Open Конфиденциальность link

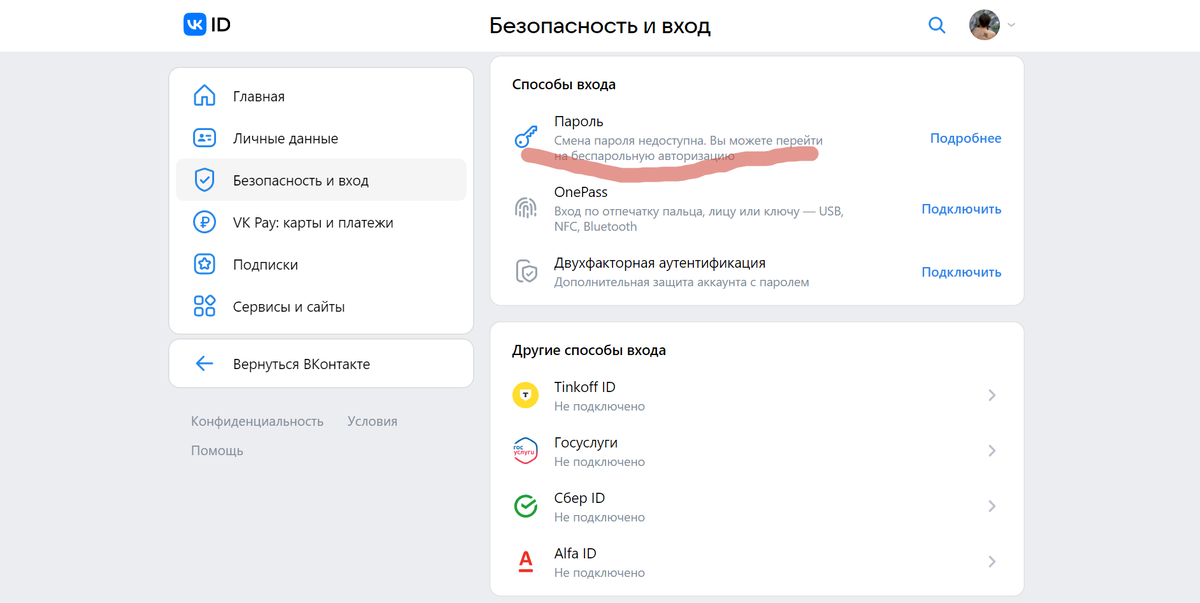coord(257,421)
